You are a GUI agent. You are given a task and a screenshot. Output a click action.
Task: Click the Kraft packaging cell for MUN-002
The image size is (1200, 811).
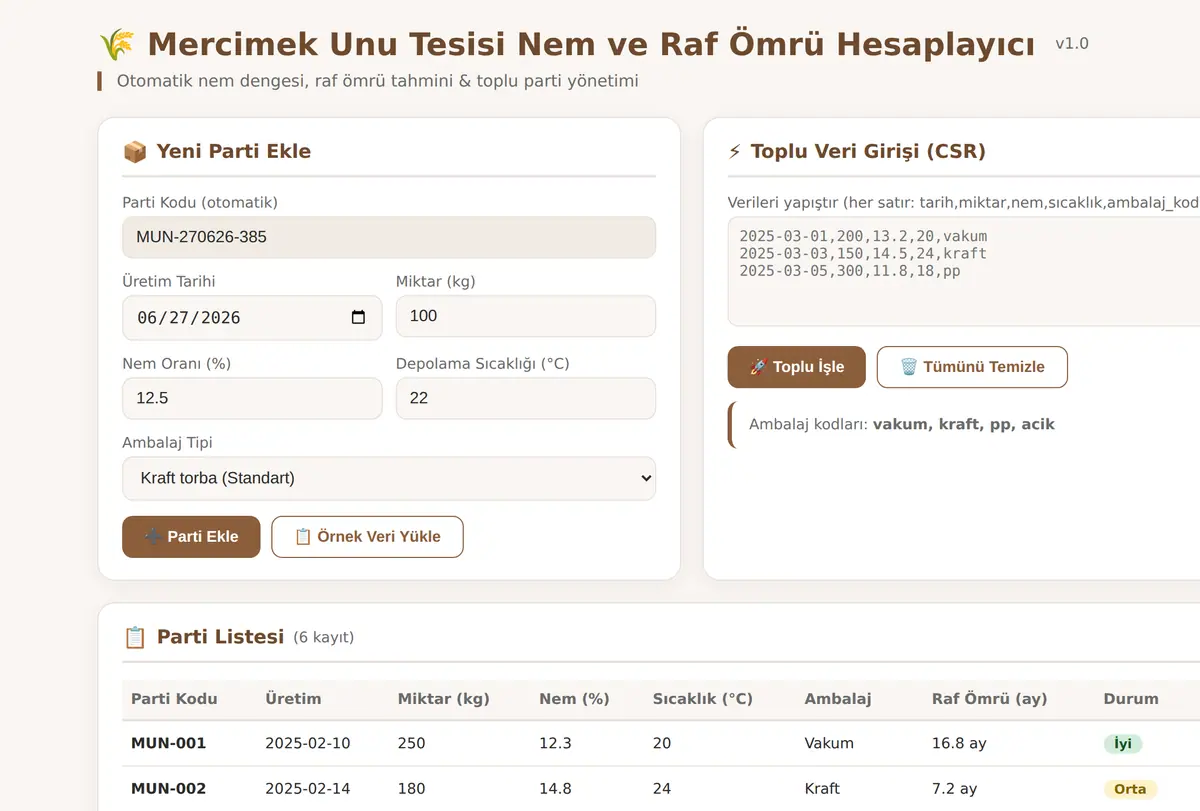click(x=822, y=789)
